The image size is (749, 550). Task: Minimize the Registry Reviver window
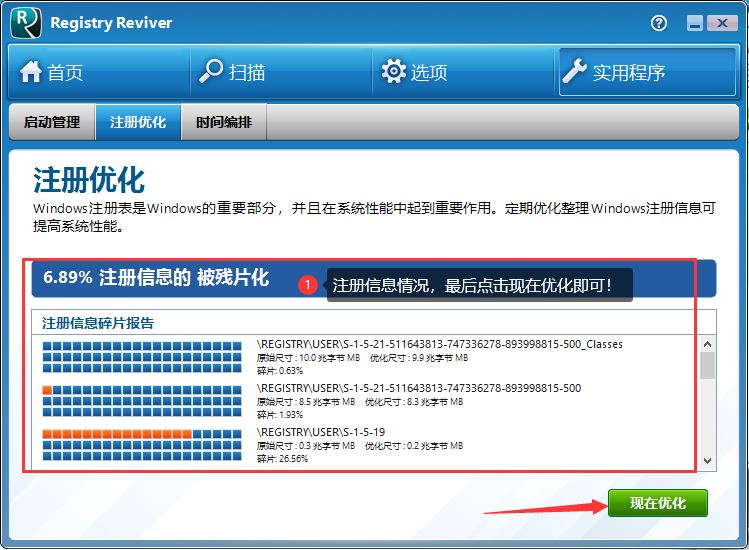[695, 23]
